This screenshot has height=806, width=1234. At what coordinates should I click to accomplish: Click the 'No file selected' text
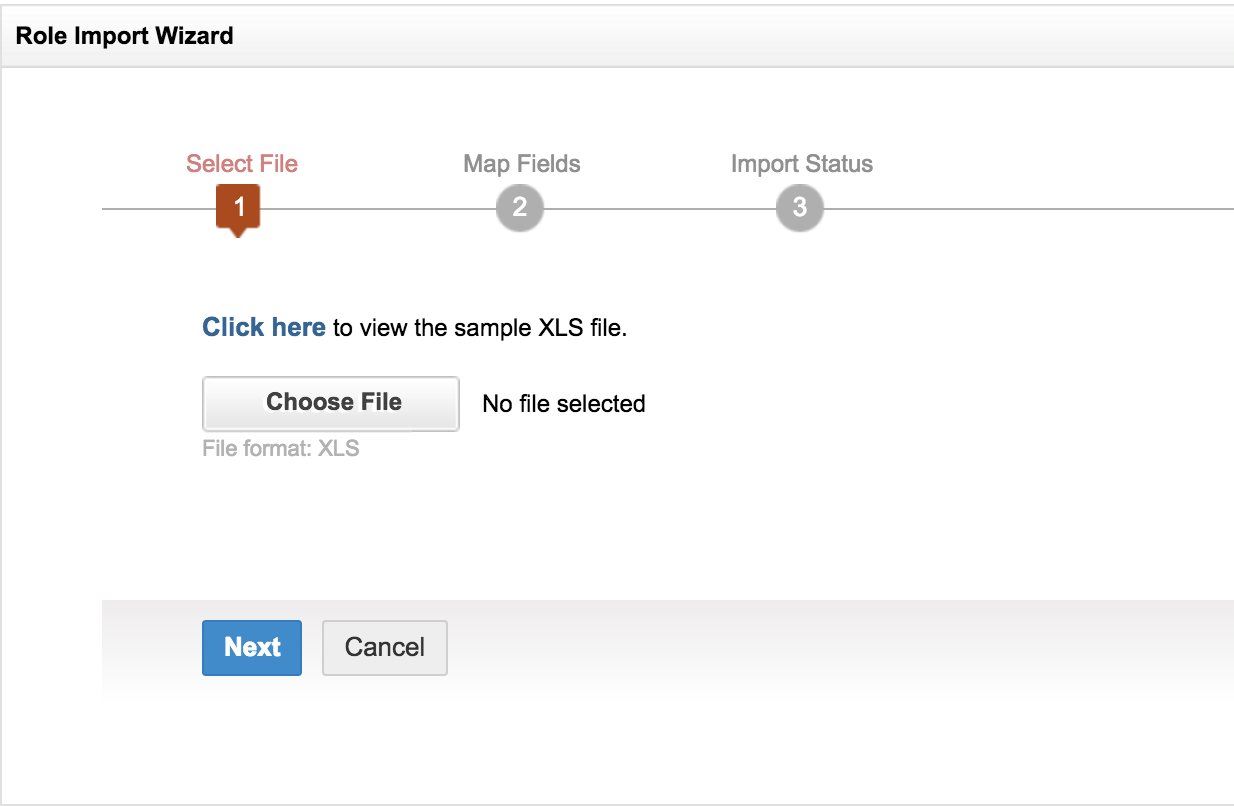click(563, 404)
